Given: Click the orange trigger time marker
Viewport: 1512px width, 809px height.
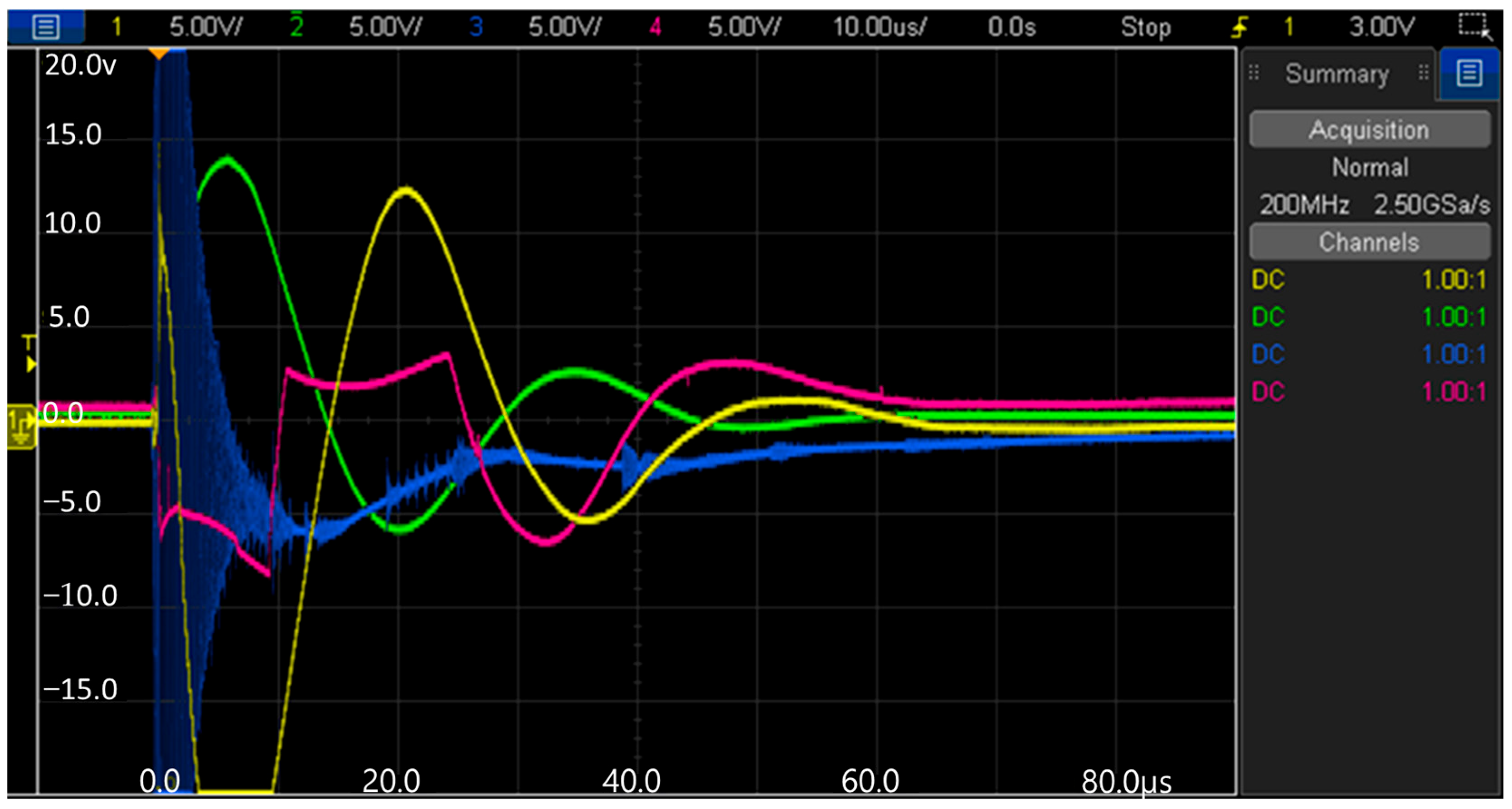Looking at the screenshot, I should point(159,54).
